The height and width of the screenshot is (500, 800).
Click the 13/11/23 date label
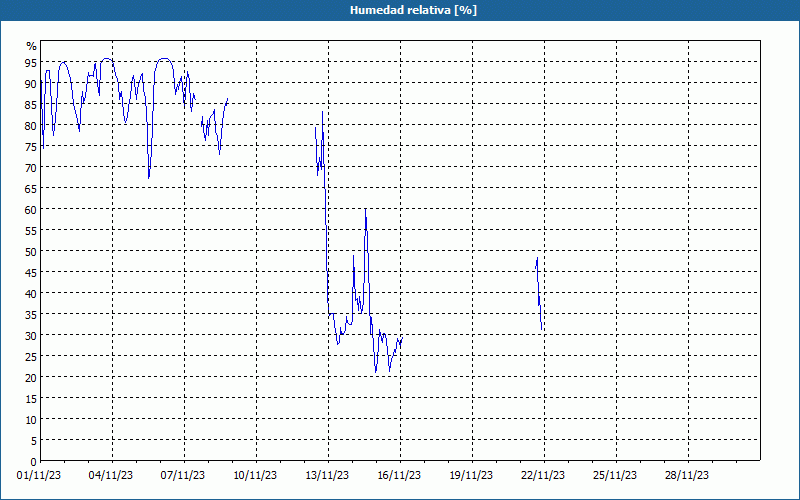point(327,476)
